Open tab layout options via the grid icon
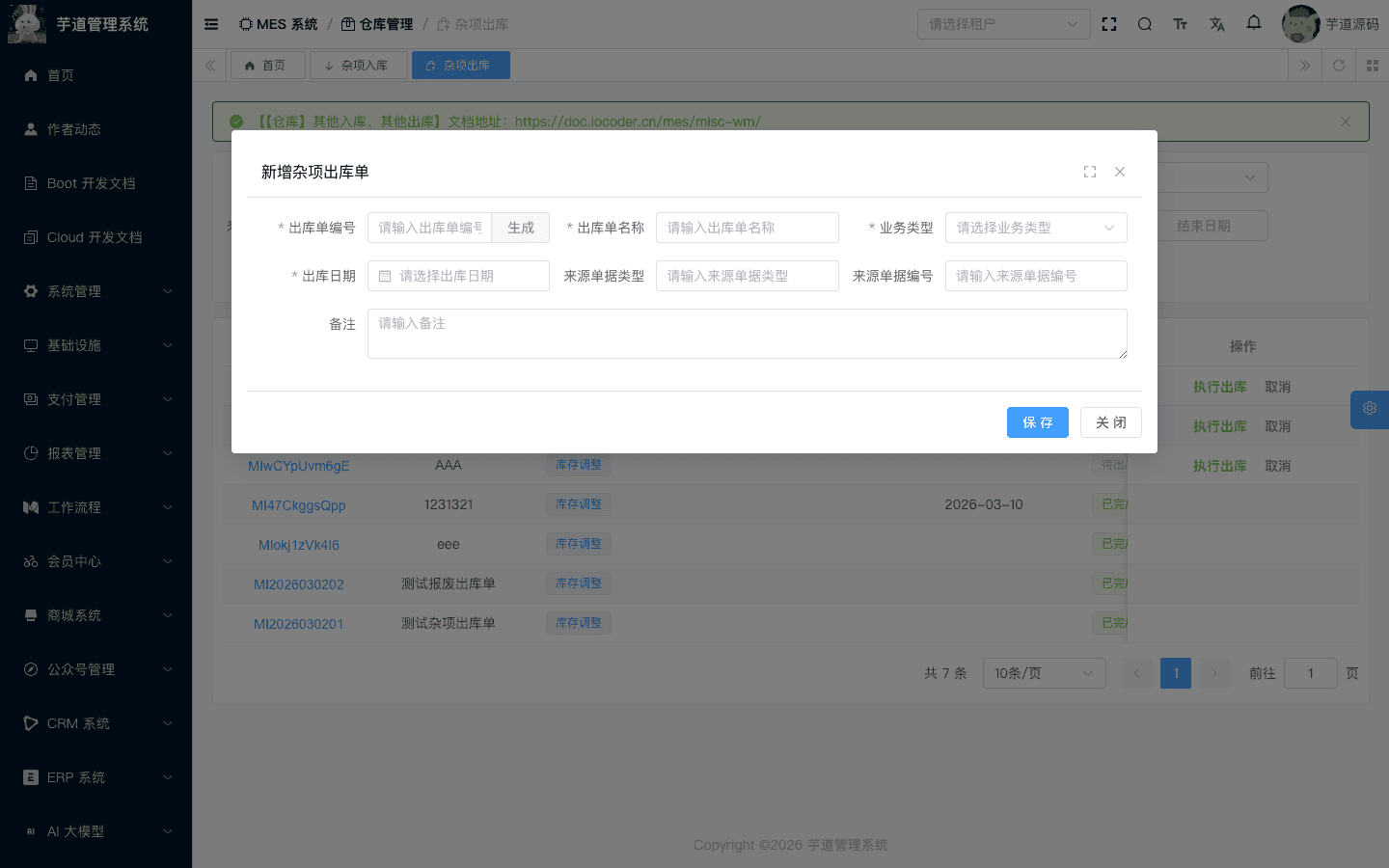The image size is (1389, 868). 1373,66
